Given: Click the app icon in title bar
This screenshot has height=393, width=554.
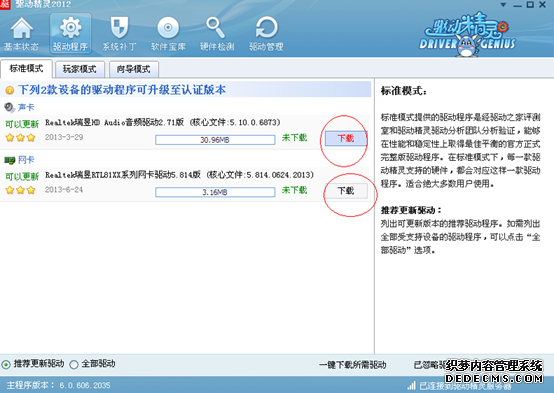Looking at the screenshot, I should coord(5,4).
